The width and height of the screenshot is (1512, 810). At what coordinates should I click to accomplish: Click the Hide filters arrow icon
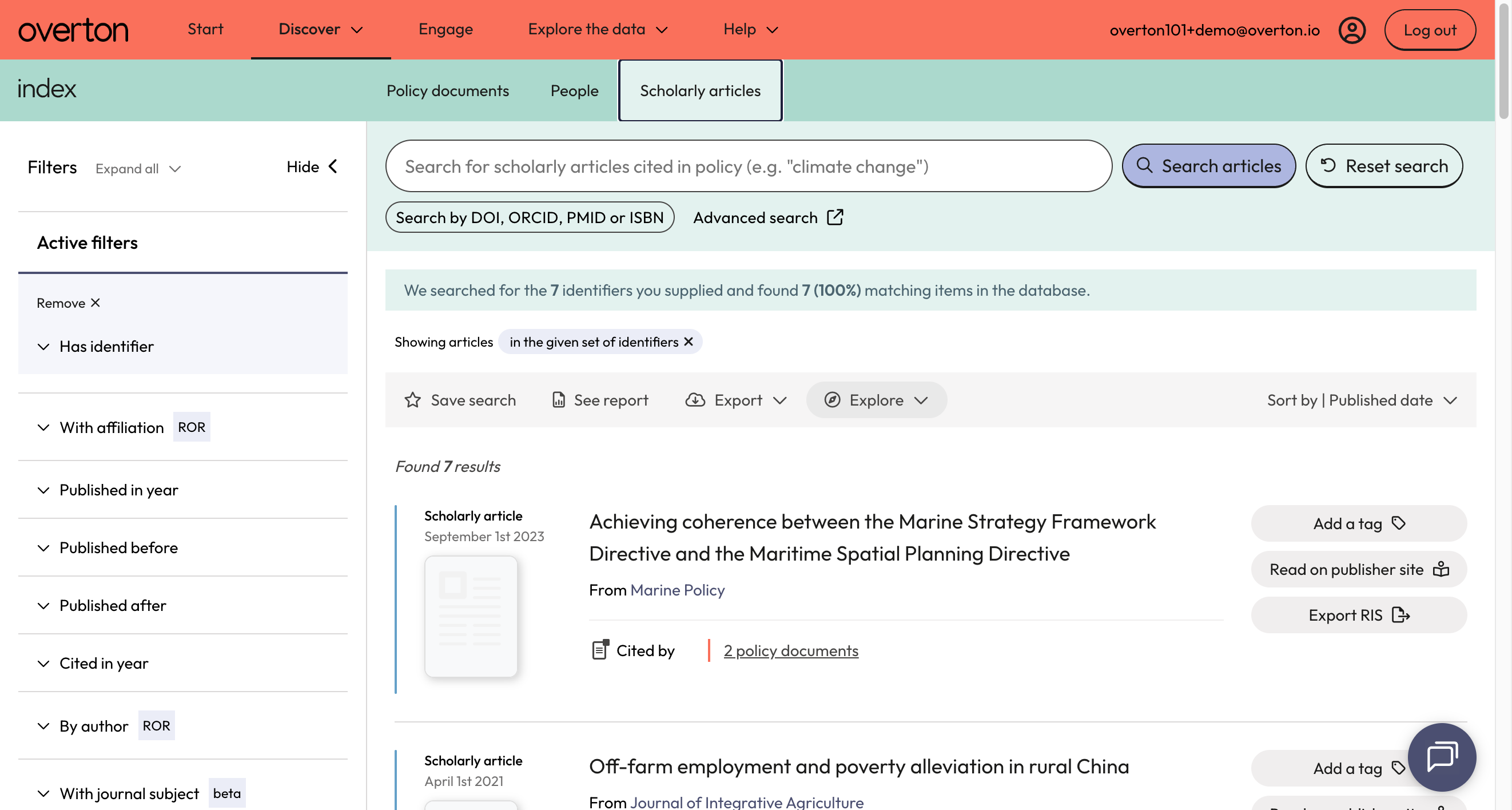pos(333,166)
